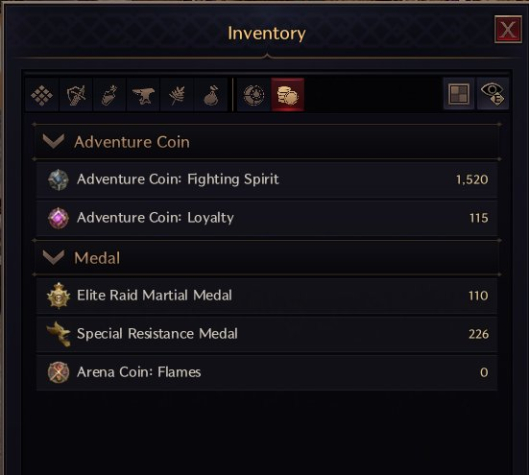Click the Arena Coin: Flames crossed-swords icon

click(x=58, y=372)
